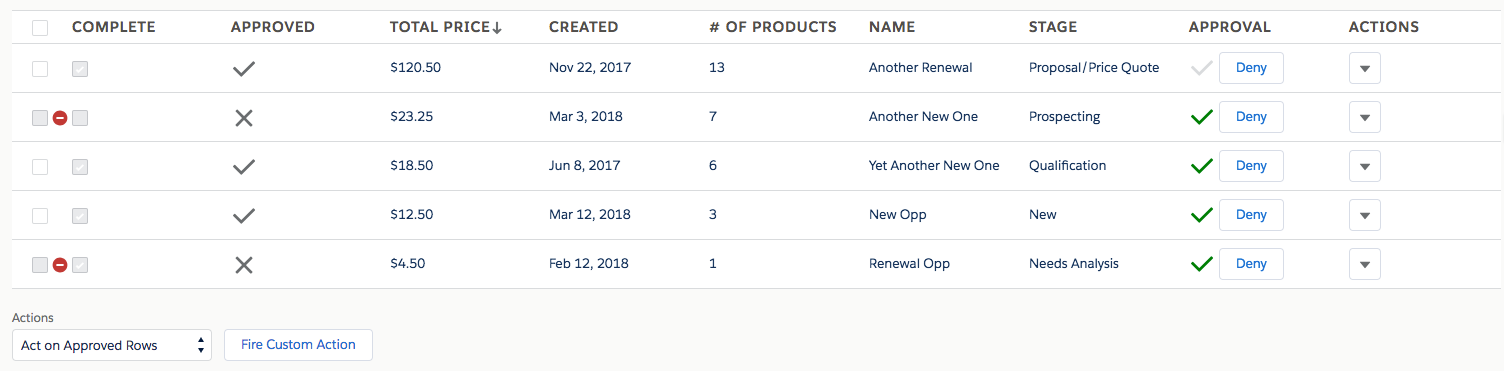This screenshot has width=1504, height=371.
Task: Click sort arrow beside Total Price header
Action: pyautogui.click(x=497, y=28)
